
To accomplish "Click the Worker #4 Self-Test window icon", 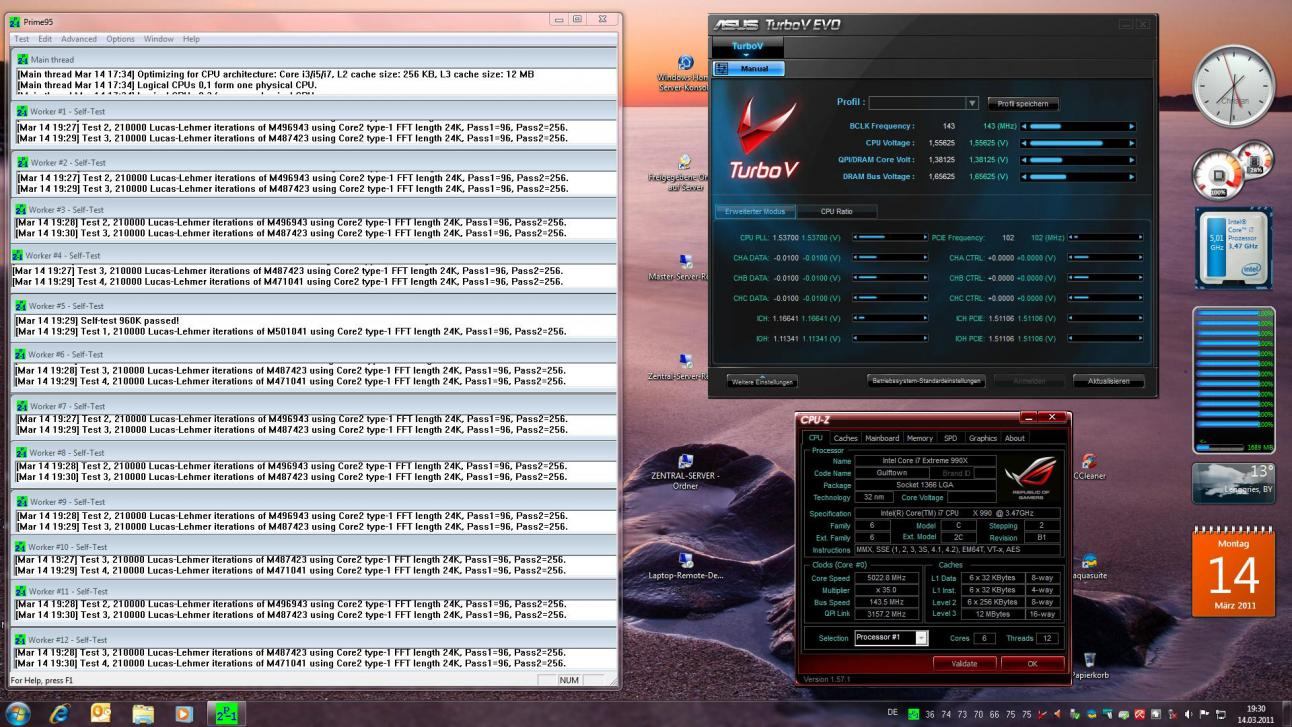I will [17, 256].
